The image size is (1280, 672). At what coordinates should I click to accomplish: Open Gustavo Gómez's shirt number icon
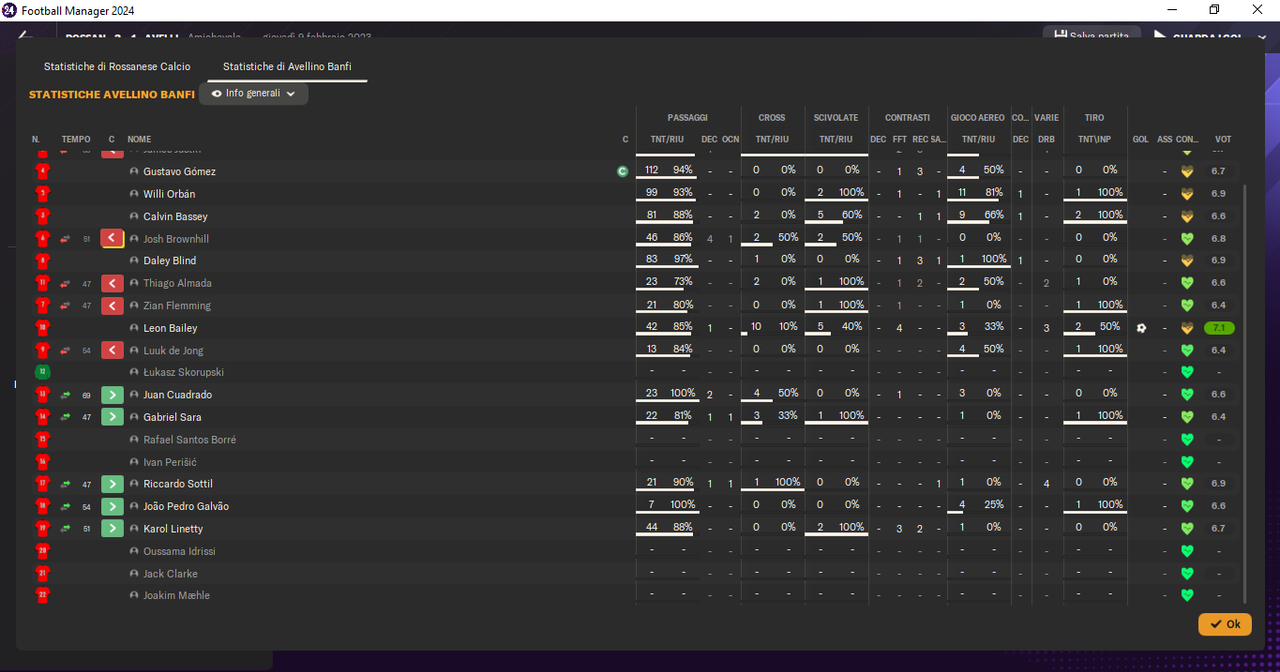pos(42,171)
